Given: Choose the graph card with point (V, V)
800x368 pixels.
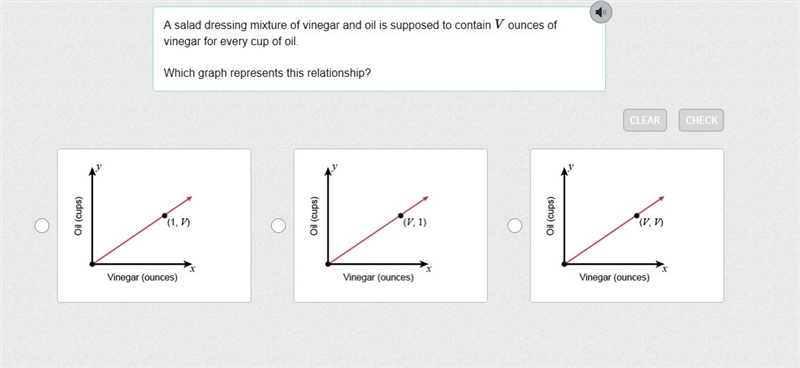Looking at the screenshot, I should pos(627,226).
